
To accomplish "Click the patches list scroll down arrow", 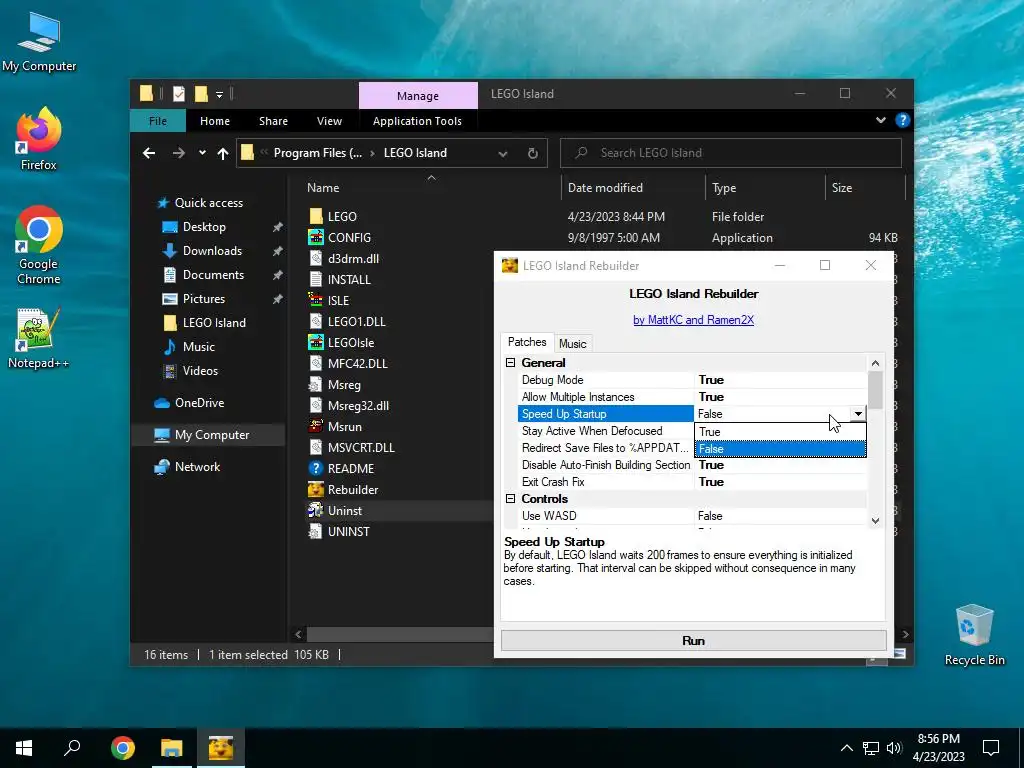I will coord(875,520).
